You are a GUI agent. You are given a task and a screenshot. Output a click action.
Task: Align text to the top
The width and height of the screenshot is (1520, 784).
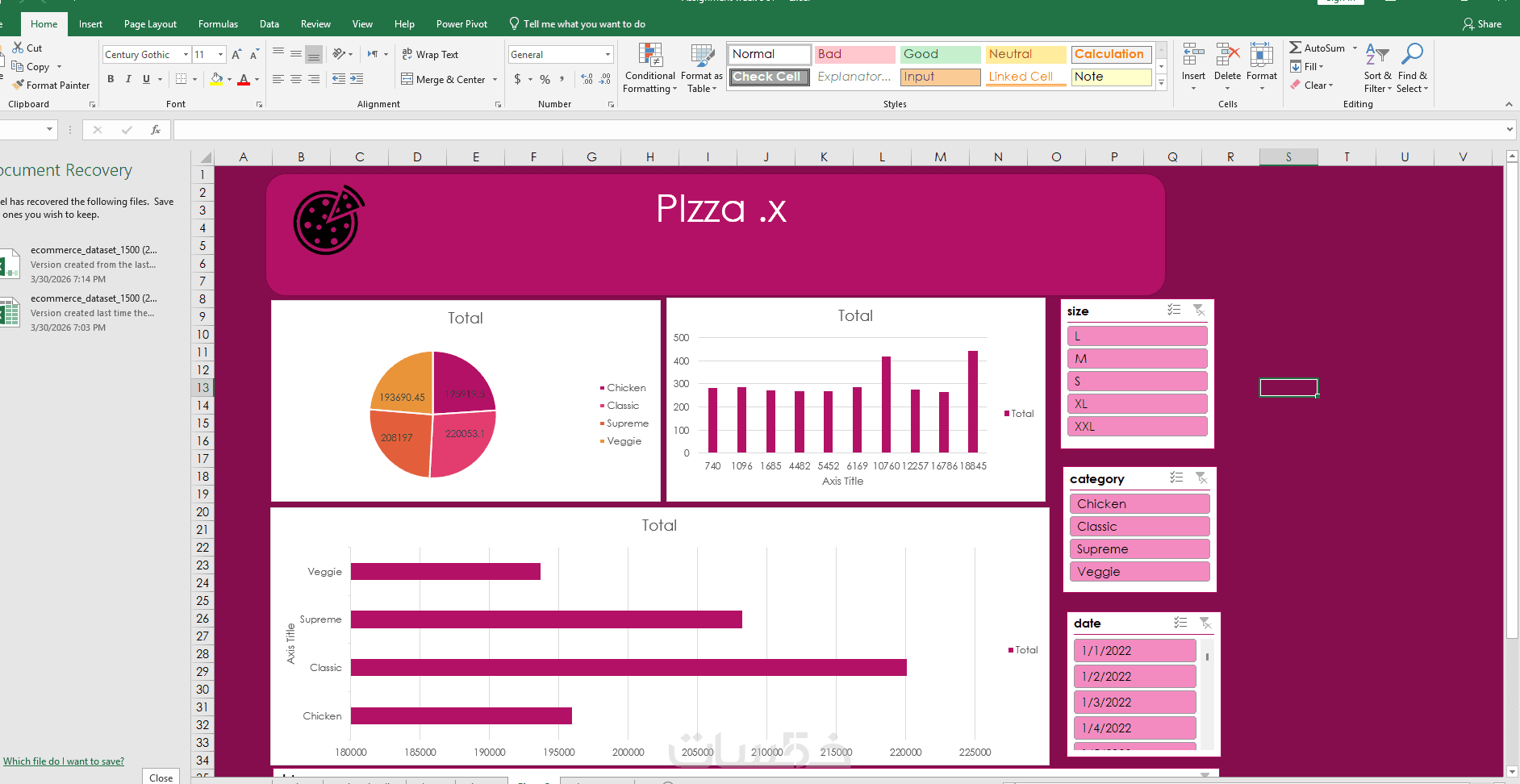click(x=278, y=54)
